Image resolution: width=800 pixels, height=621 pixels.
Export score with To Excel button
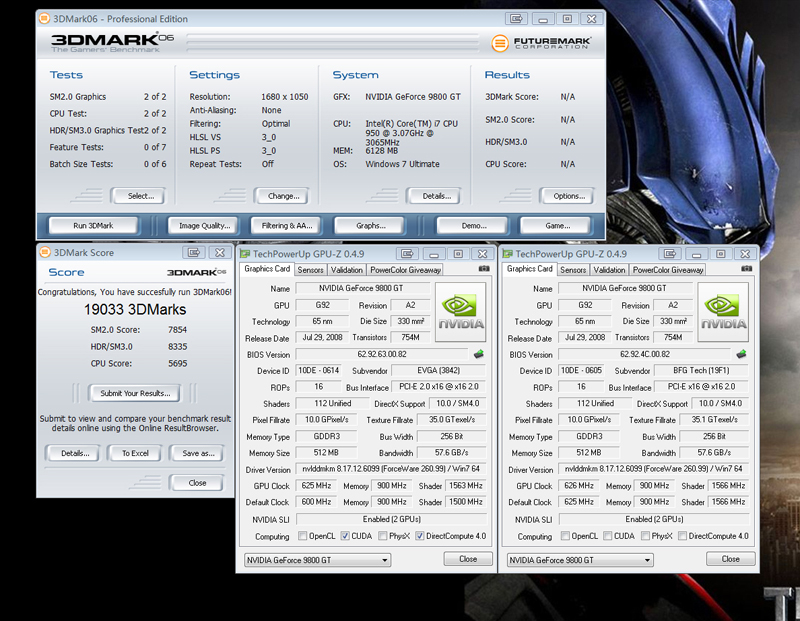tap(135, 453)
